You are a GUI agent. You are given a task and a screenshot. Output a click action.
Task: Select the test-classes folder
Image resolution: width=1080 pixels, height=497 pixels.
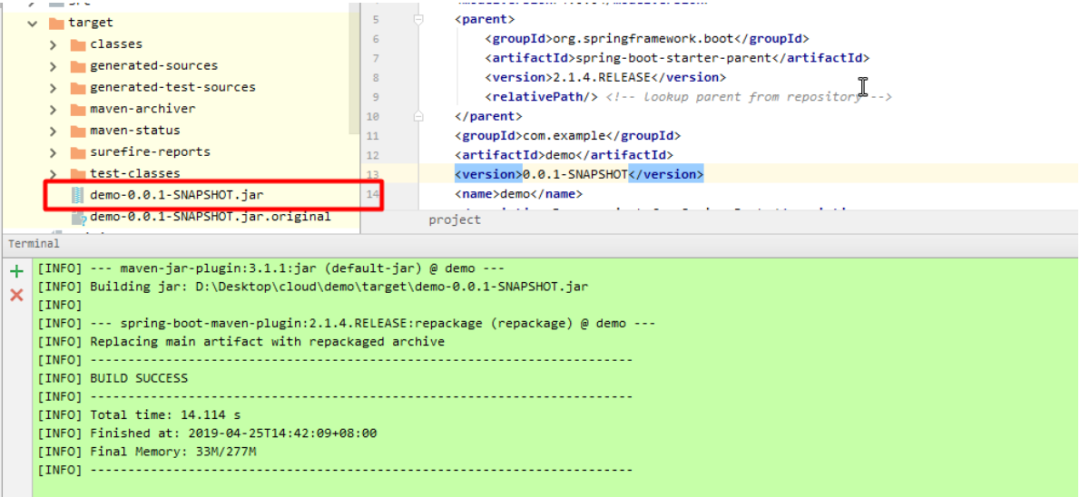pos(135,173)
